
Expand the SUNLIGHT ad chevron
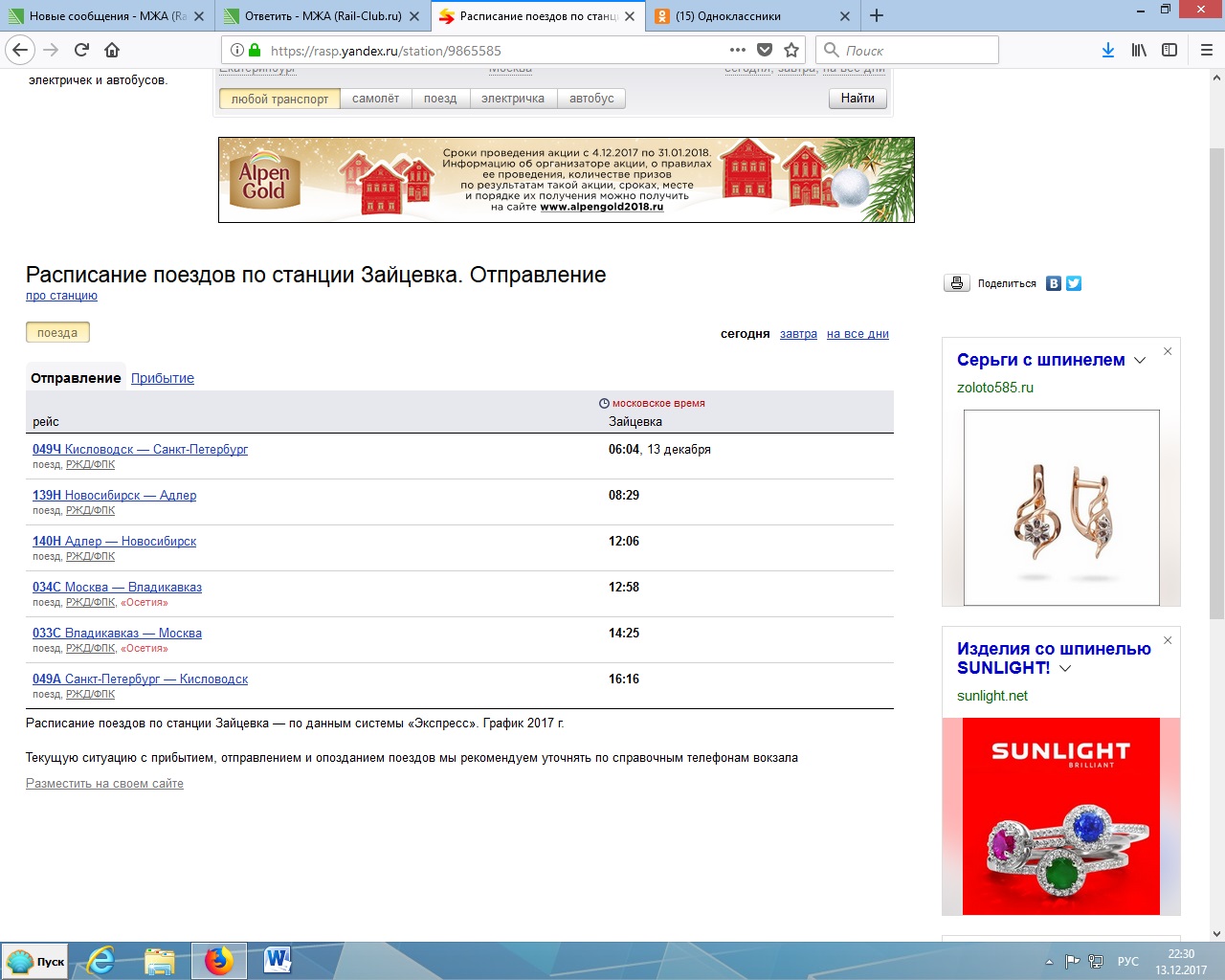click(1065, 669)
